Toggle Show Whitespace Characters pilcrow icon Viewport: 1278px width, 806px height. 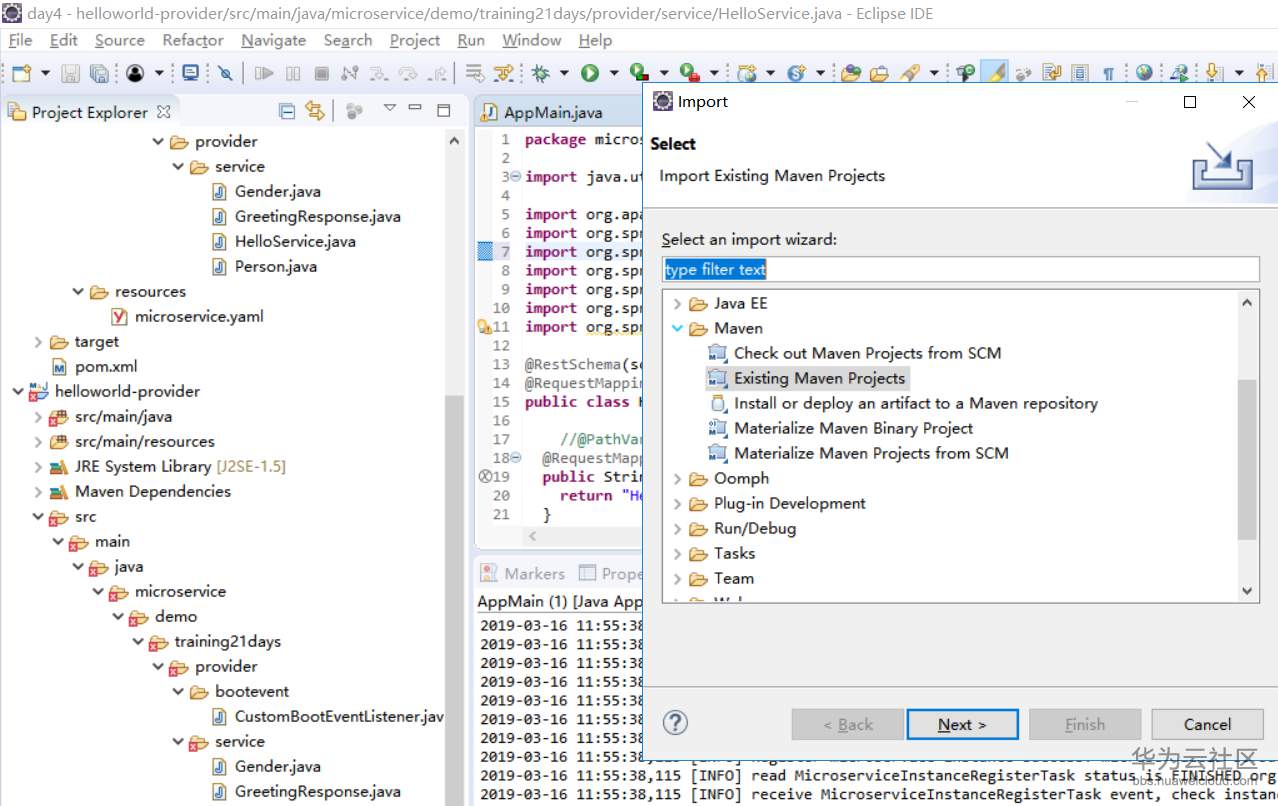[x=1108, y=73]
